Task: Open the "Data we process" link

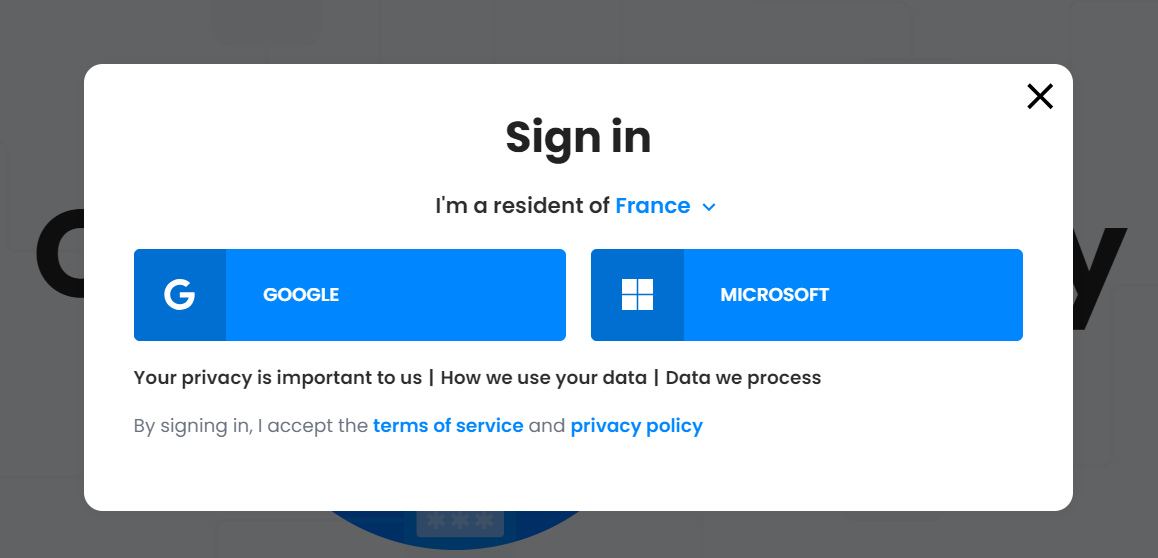Action: click(743, 378)
